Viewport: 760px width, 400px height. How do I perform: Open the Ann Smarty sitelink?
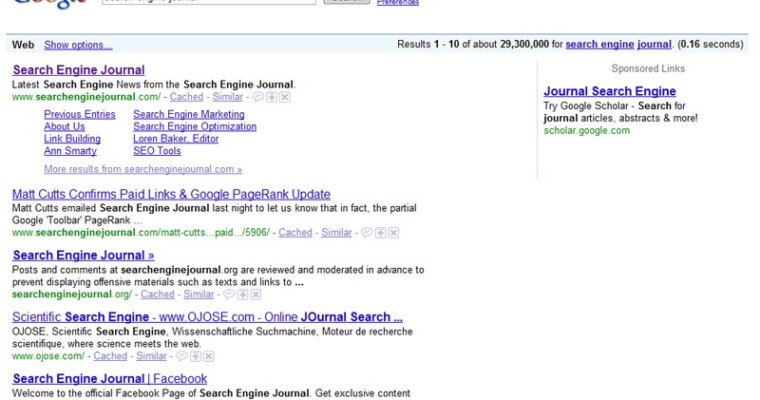[70, 151]
